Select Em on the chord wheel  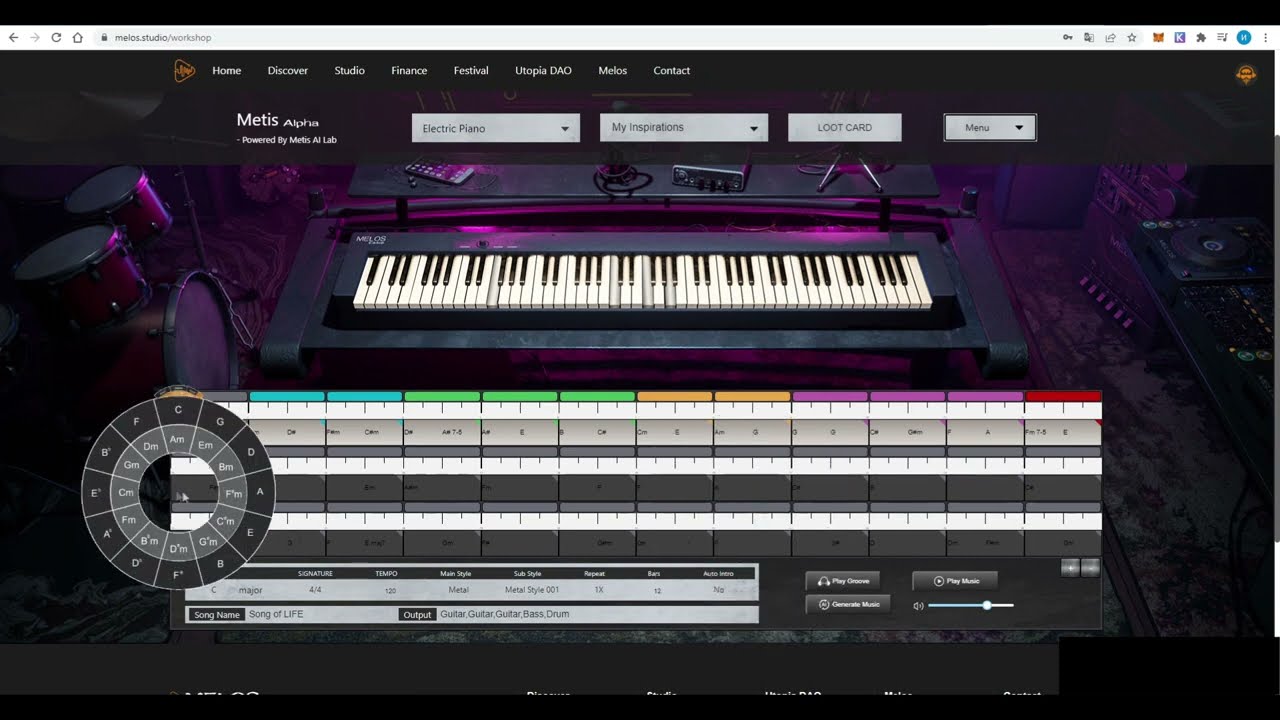(205, 445)
